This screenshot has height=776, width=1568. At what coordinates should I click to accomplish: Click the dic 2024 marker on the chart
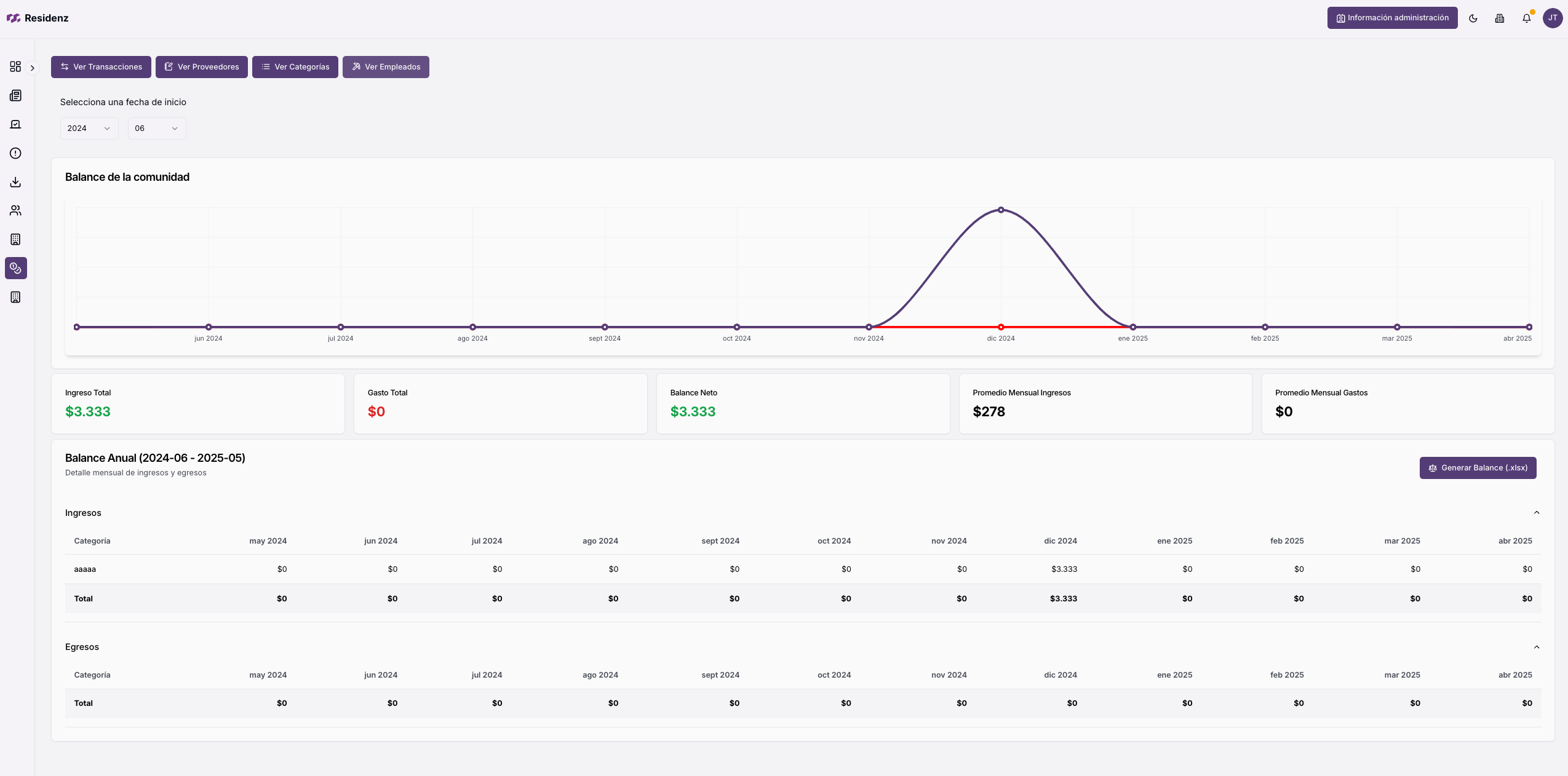1000,327
